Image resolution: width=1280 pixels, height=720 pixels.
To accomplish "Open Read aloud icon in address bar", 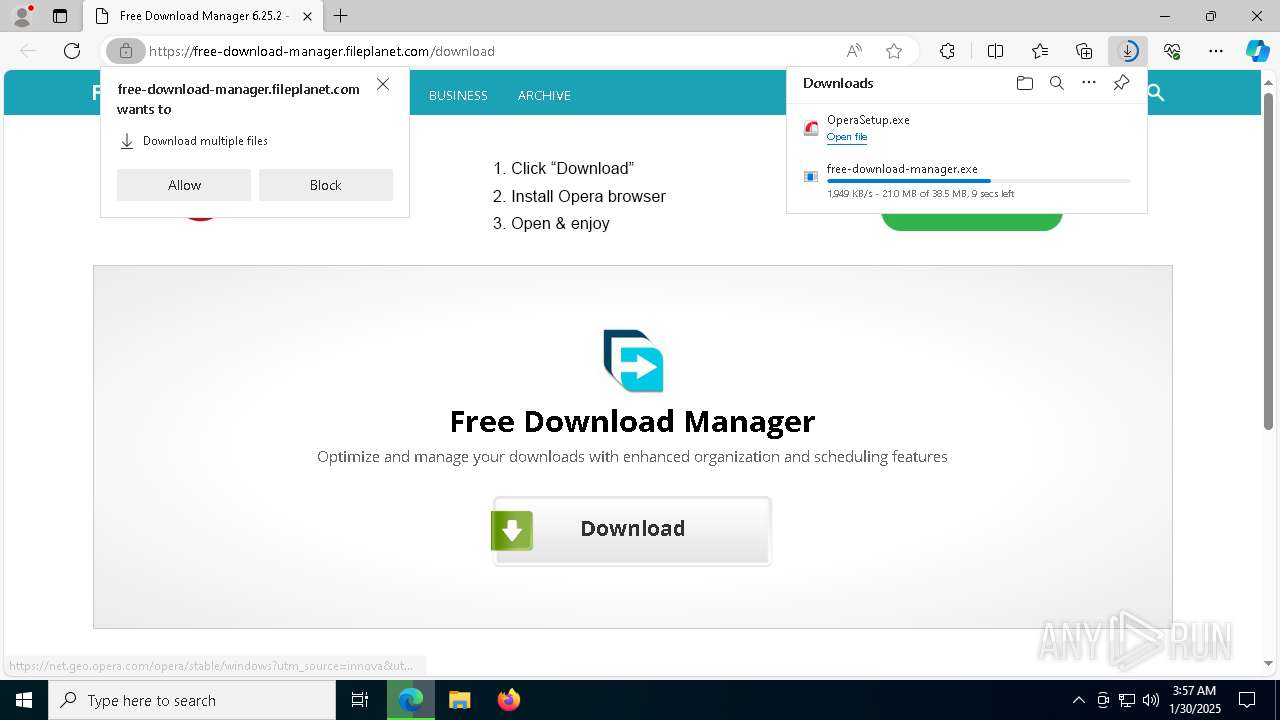I will tap(854, 51).
